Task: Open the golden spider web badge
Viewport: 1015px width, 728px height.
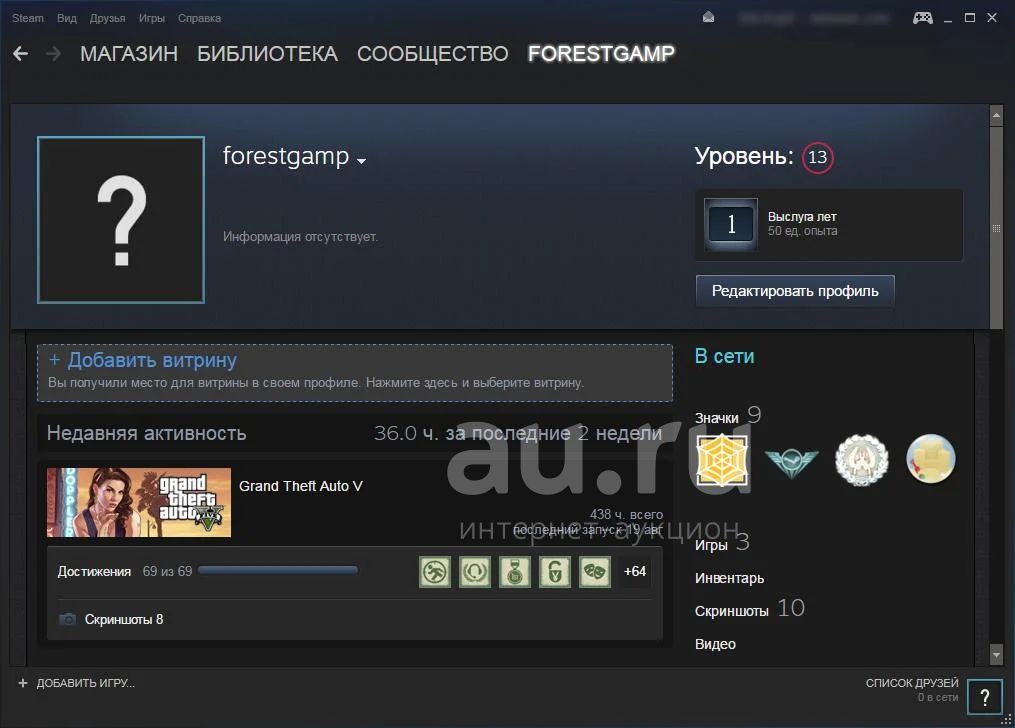Action: pos(722,460)
